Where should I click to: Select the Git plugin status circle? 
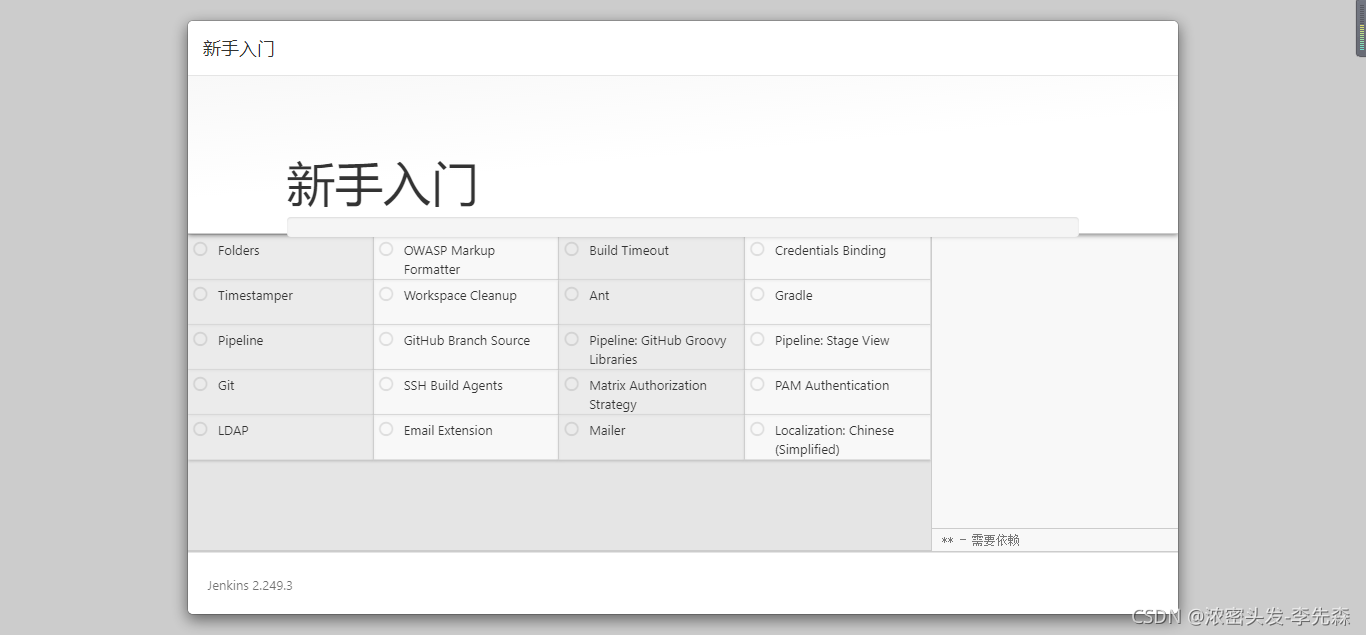pyautogui.click(x=200, y=384)
